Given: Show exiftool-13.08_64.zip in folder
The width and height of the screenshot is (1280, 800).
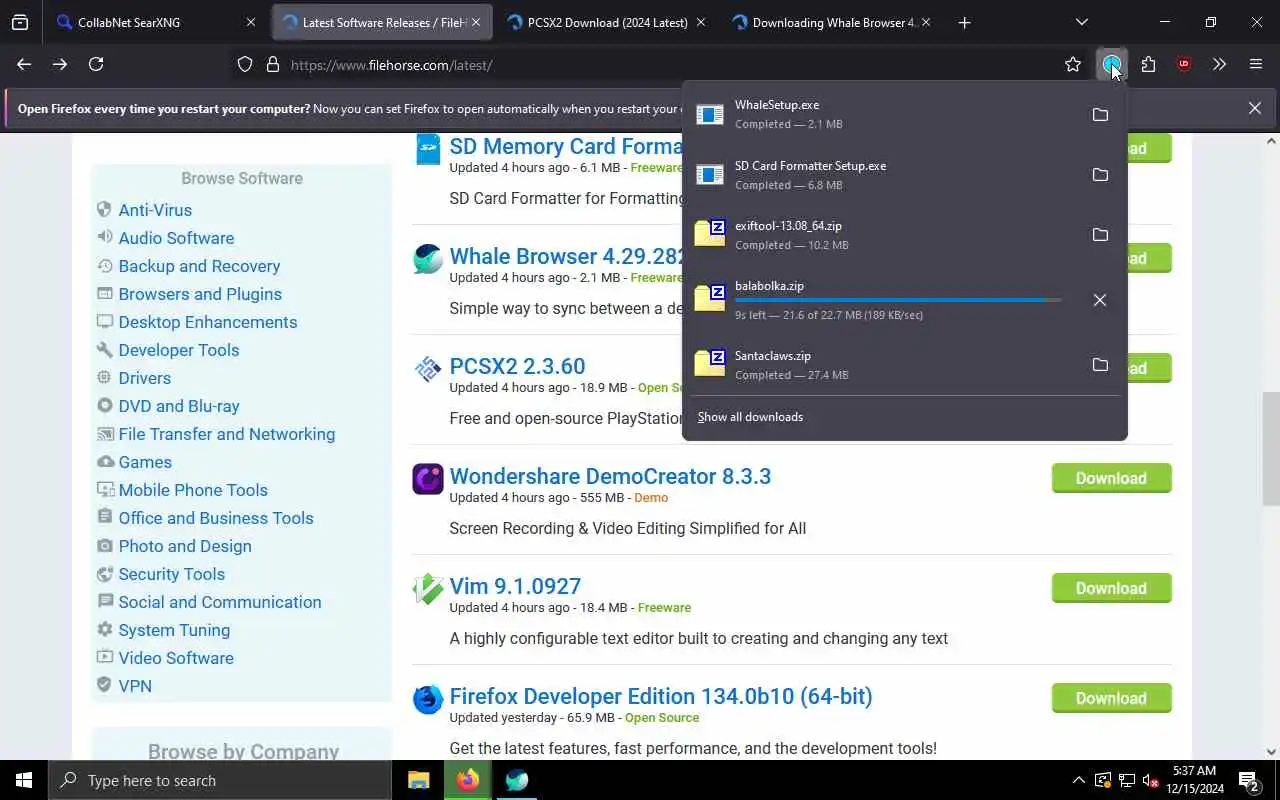Looking at the screenshot, I should tap(1100, 235).
